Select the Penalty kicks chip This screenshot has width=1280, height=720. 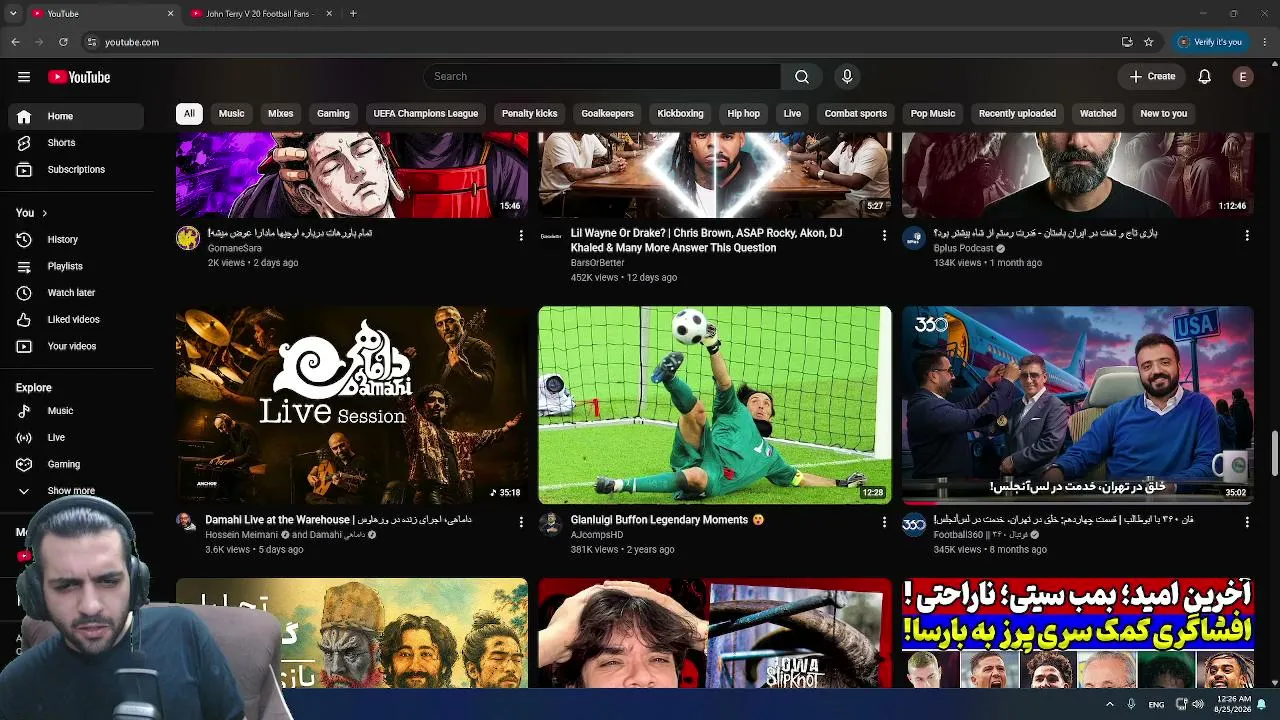(530, 114)
